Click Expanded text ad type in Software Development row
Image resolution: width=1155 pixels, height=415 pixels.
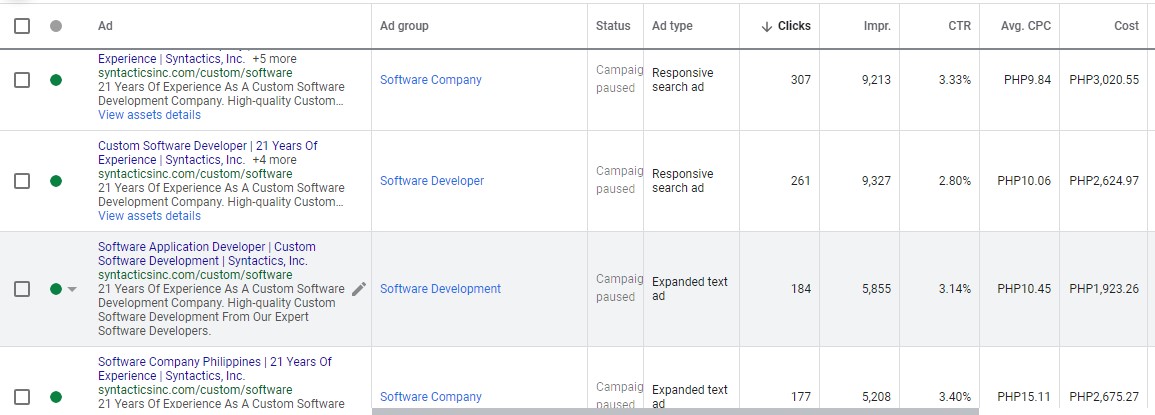(x=689, y=289)
